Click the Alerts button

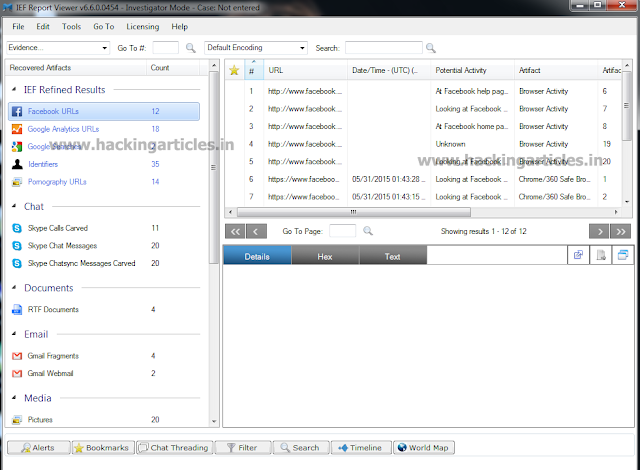tap(39, 448)
